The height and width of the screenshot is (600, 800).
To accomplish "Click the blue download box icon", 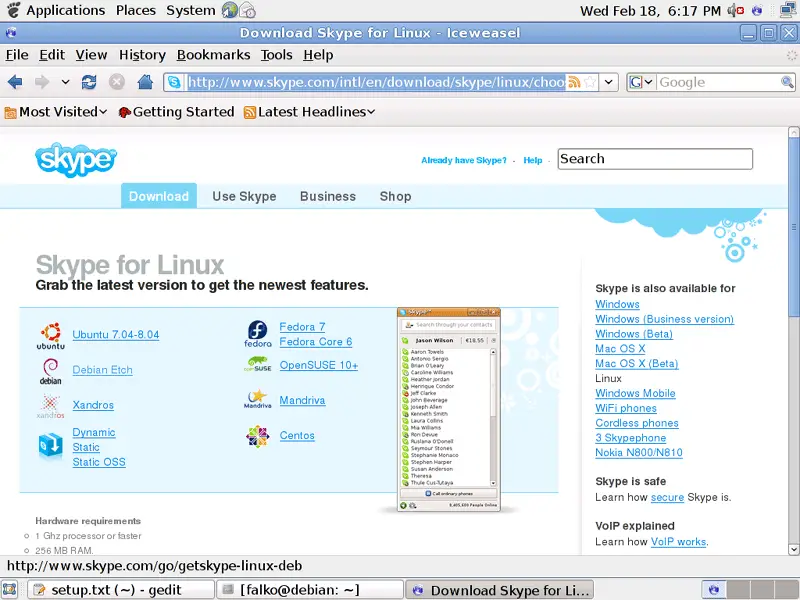I will coord(51,444).
